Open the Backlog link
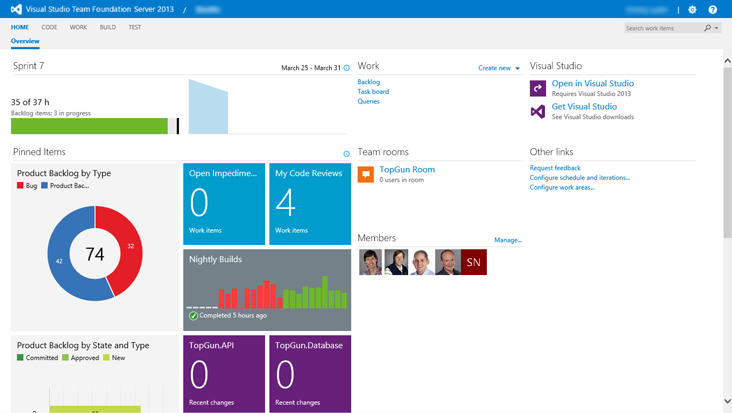This screenshot has height=413, width=732. coord(368,82)
